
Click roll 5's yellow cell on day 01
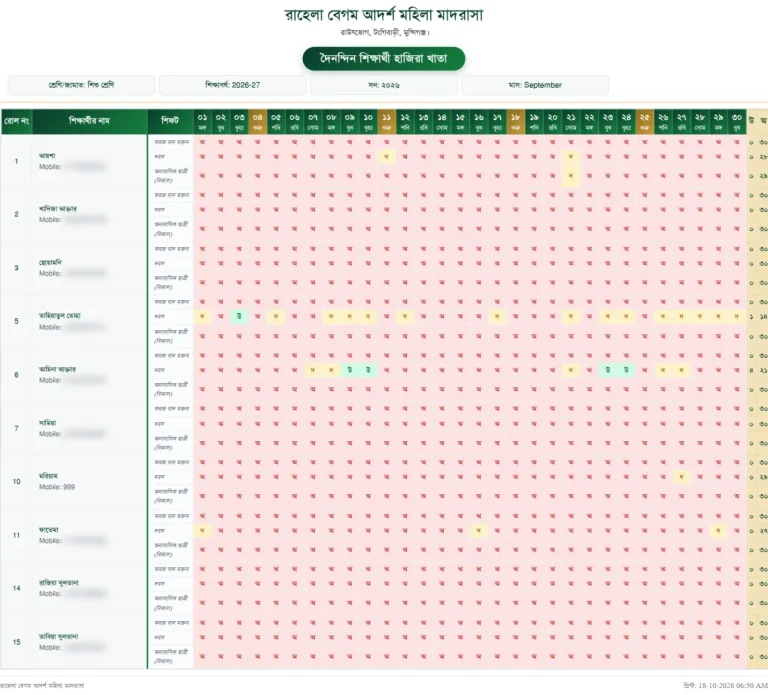[202, 316]
